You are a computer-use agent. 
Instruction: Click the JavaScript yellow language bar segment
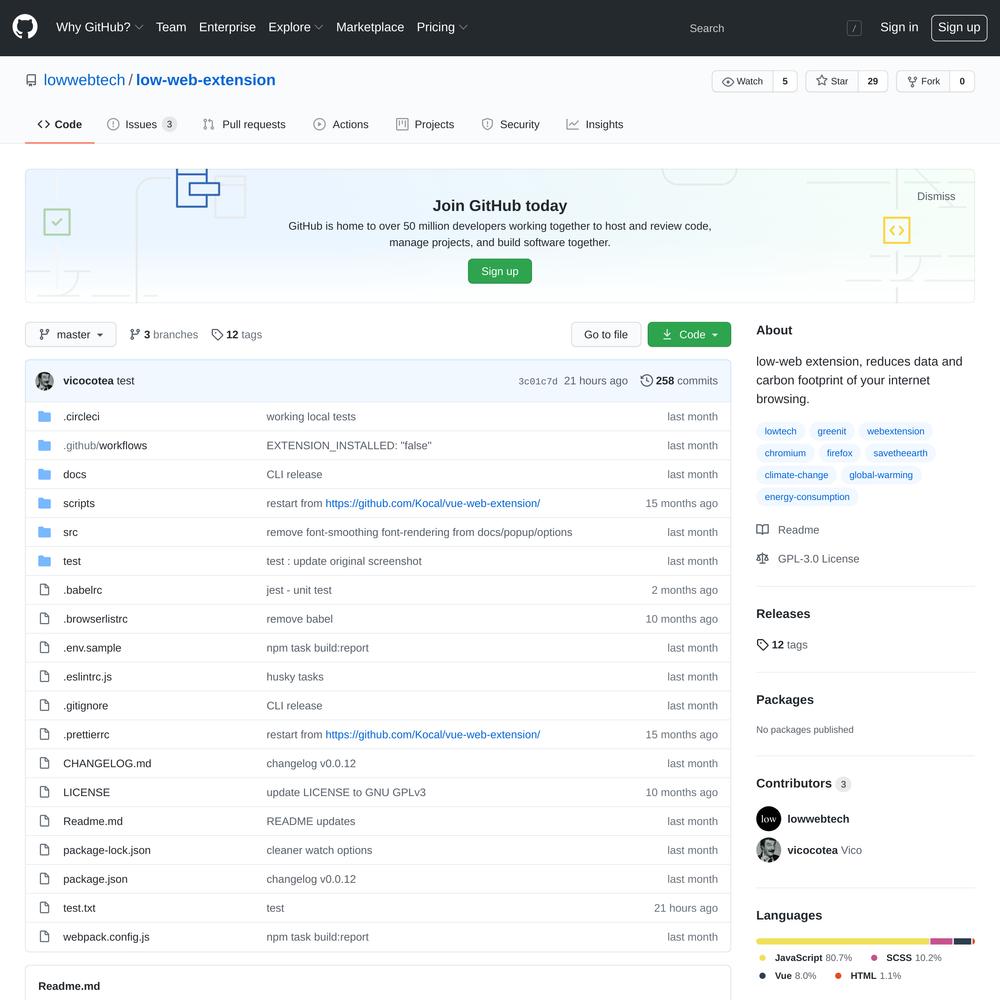[x=843, y=941]
